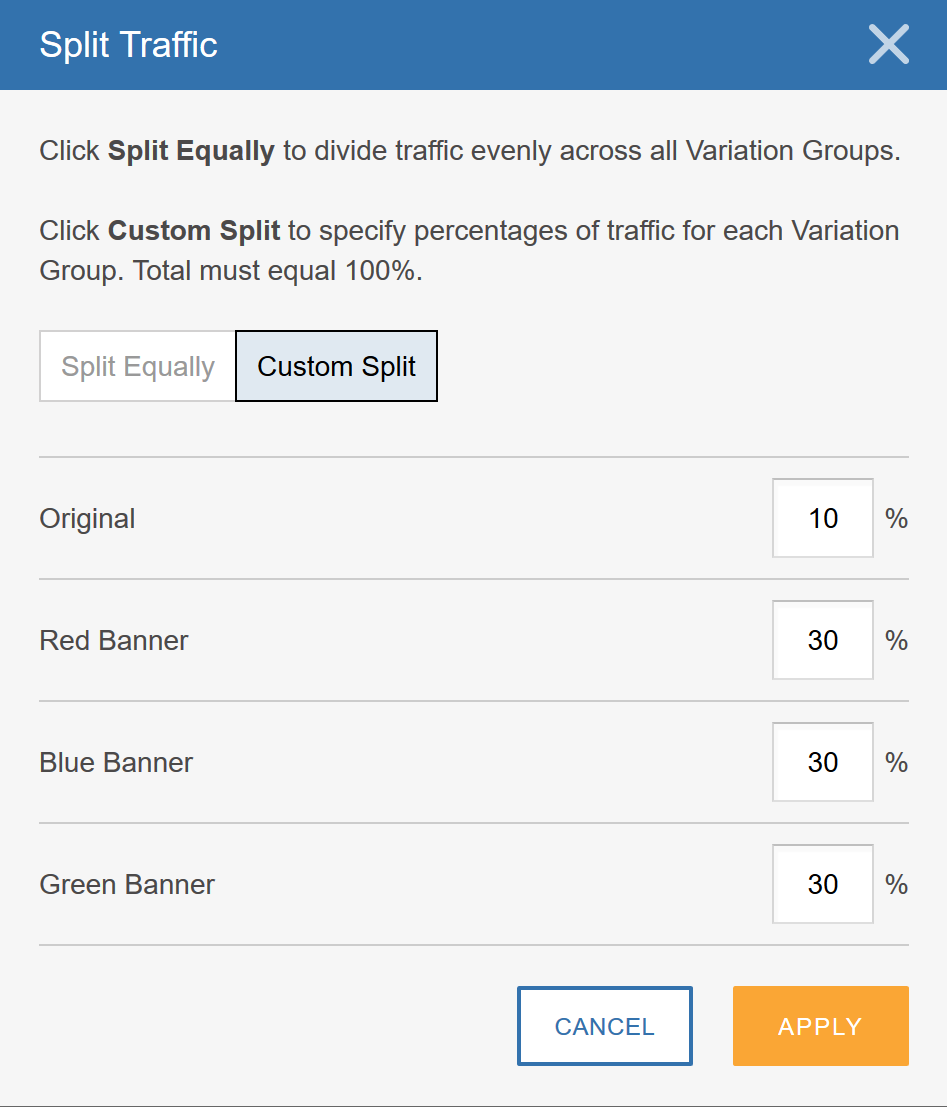
Task: Click the Blue Banner variation name
Action: click(116, 762)
